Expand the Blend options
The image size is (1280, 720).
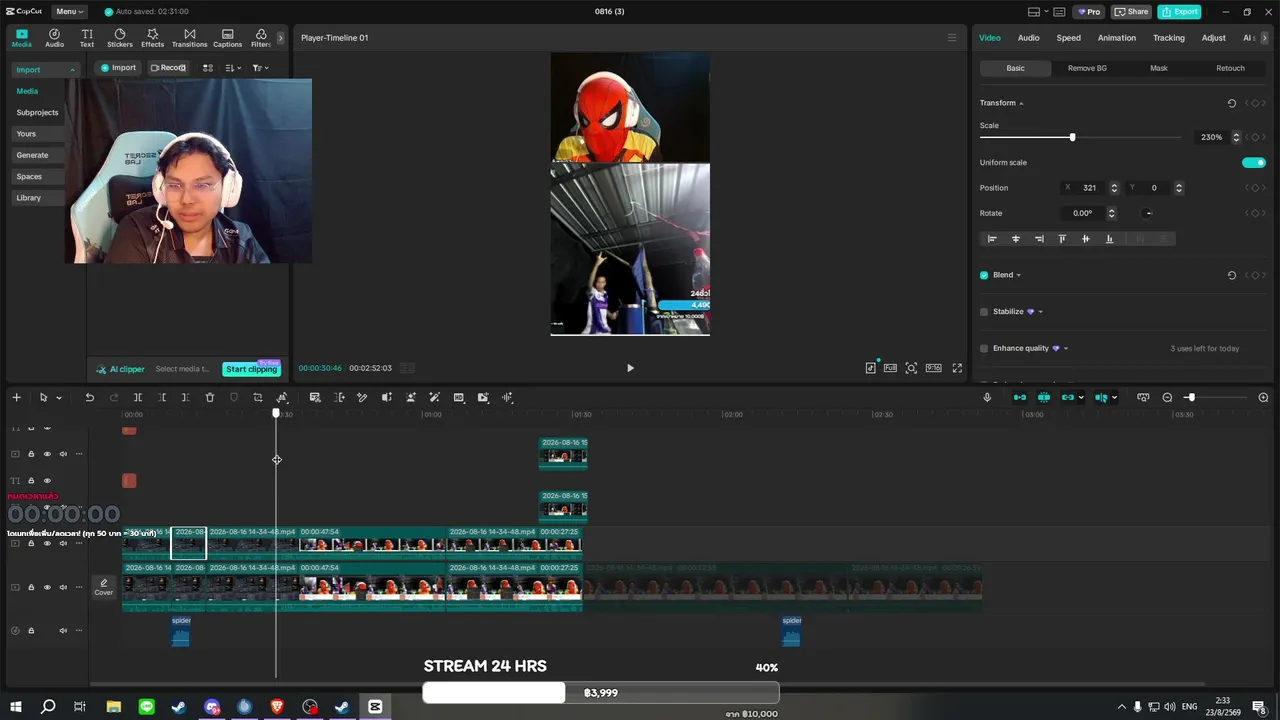tap(1018, 275)
